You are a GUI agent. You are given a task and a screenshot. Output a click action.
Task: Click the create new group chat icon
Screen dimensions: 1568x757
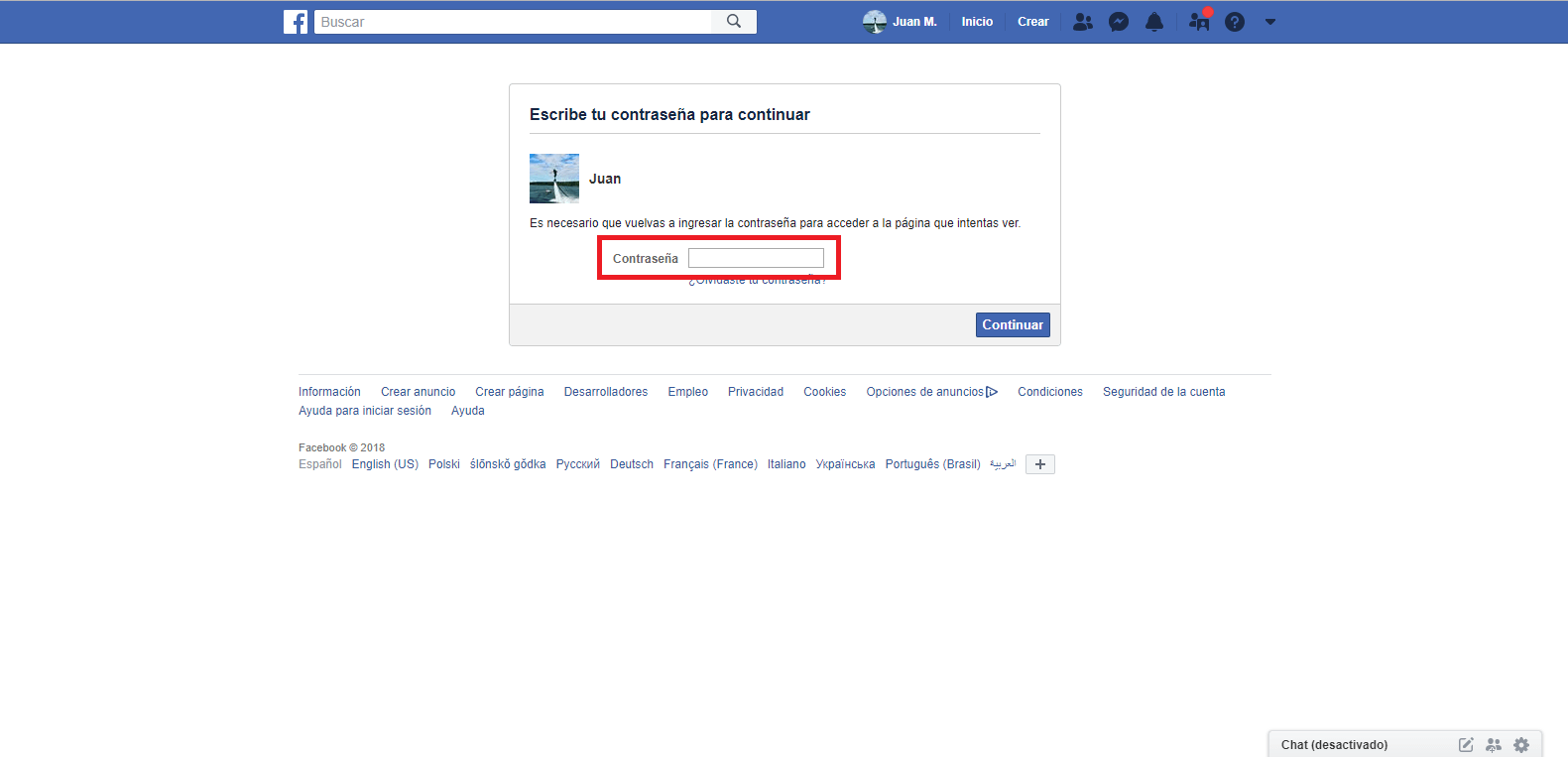coord(1494,745)
